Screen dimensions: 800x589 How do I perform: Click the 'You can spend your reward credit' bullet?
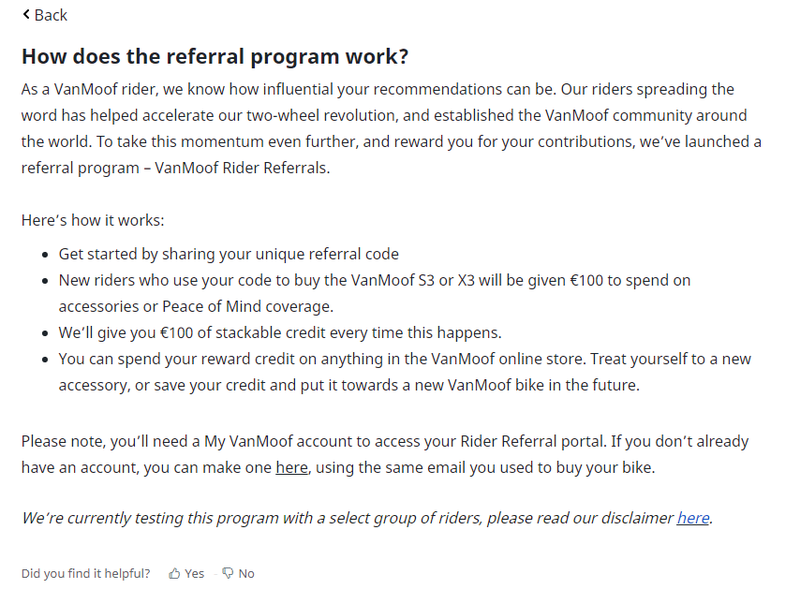(x=405, y=372)
